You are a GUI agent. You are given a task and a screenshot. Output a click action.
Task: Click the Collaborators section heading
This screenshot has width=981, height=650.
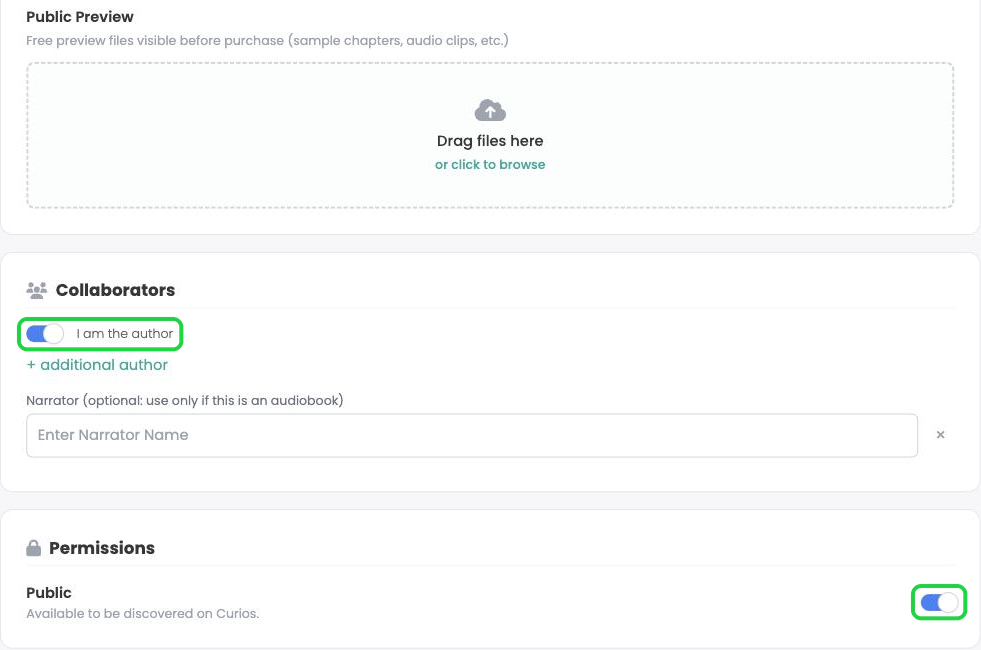click(115, 290)
